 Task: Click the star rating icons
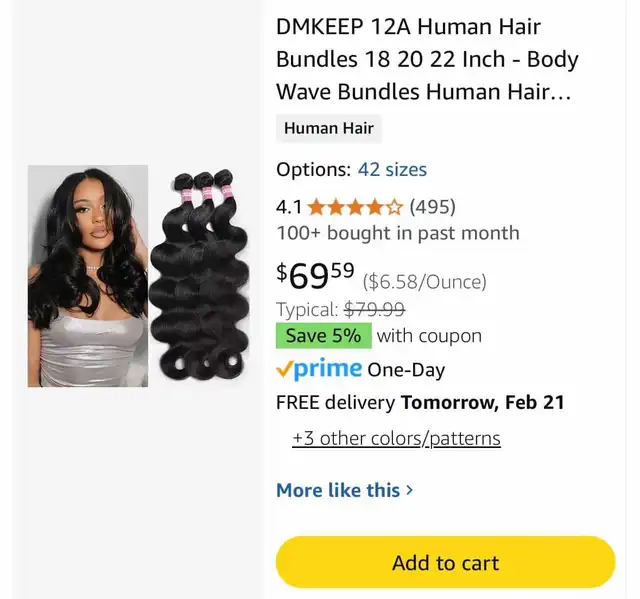(x=355, y=207)
